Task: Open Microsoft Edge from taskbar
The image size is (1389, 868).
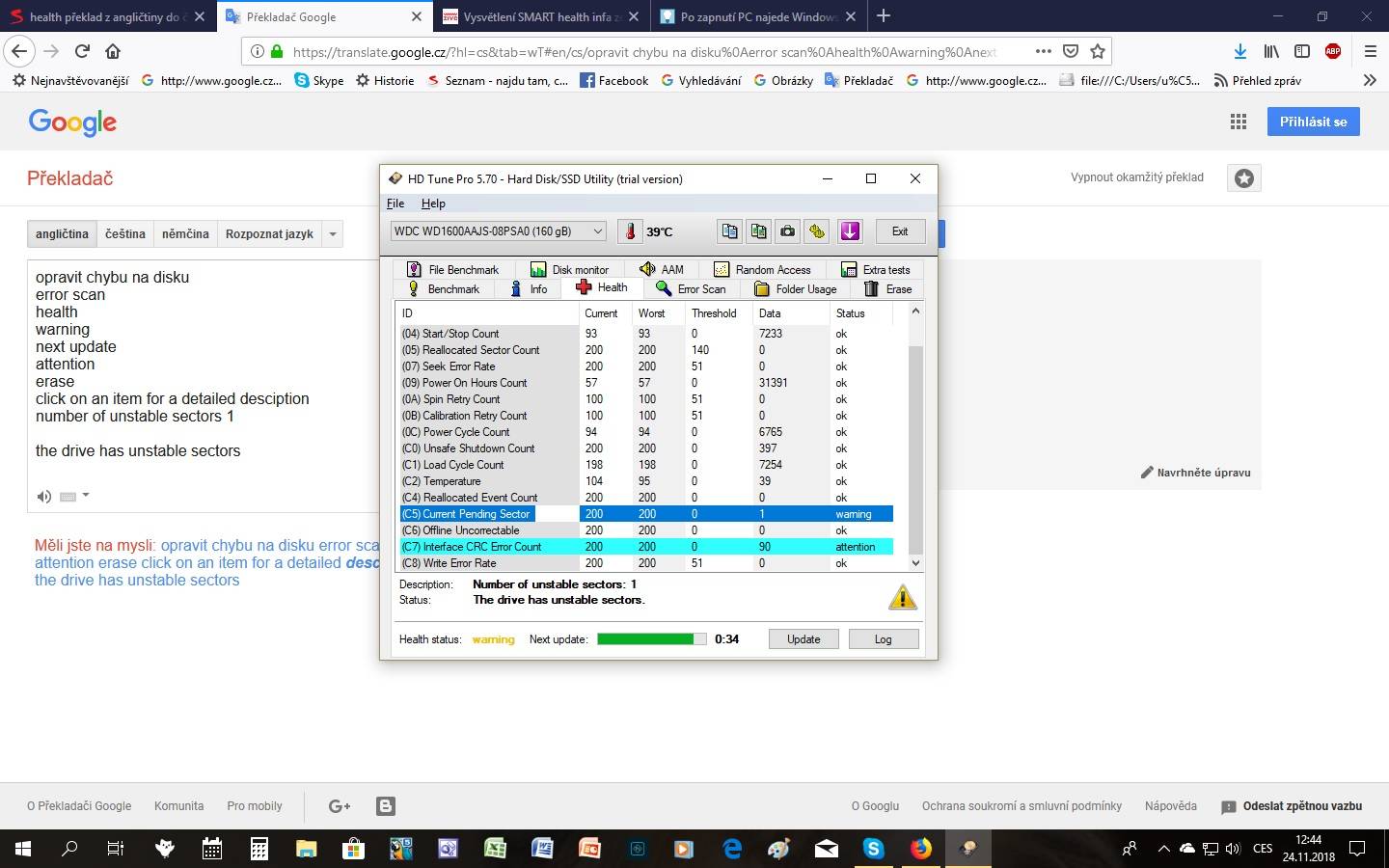Action: click(x=732, y=849)
